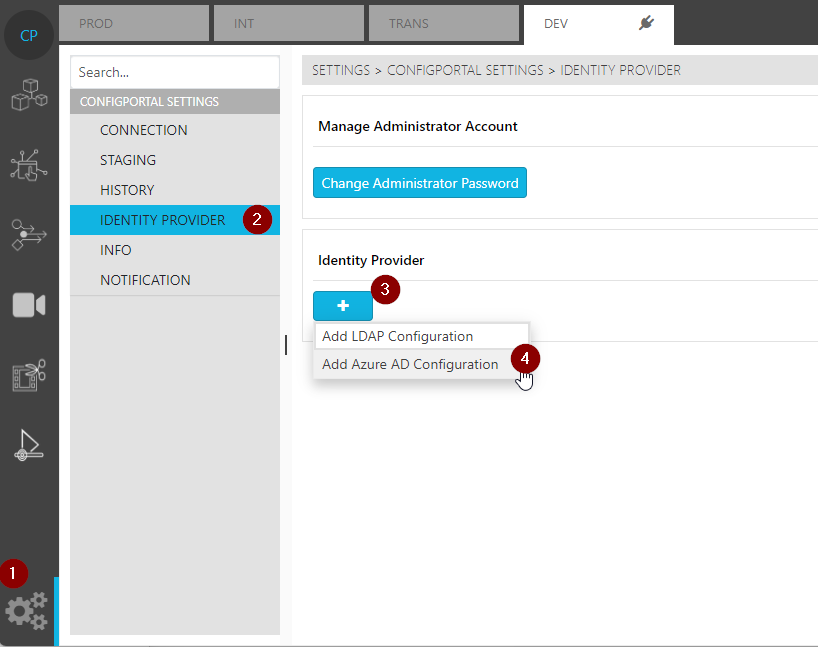This screenshot has height=647, width=818.
Task: Click the triangle ruler sidebar icon
Action: click(x=29, y=445)
